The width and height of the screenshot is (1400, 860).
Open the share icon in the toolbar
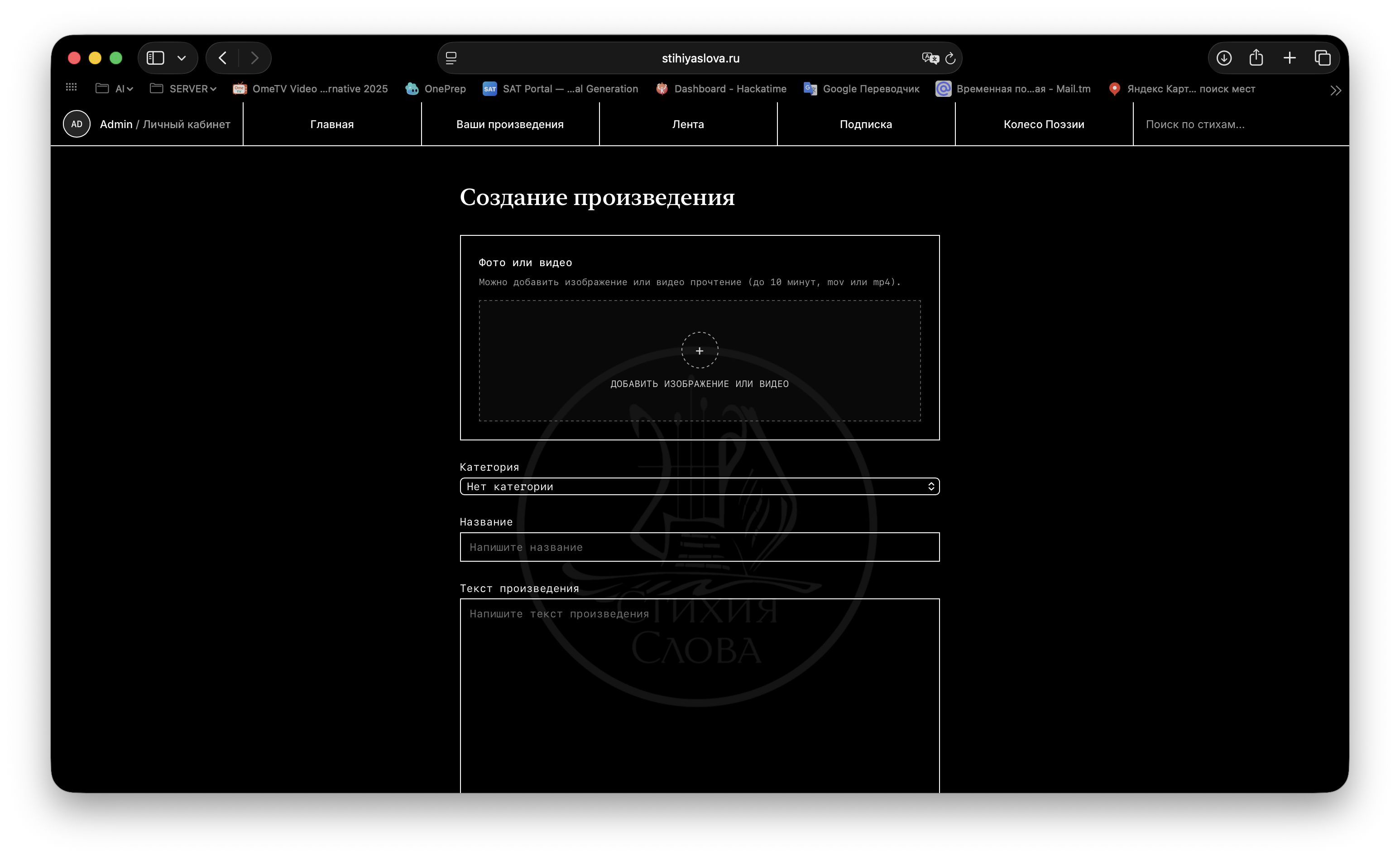click(x=1256, y=57)
